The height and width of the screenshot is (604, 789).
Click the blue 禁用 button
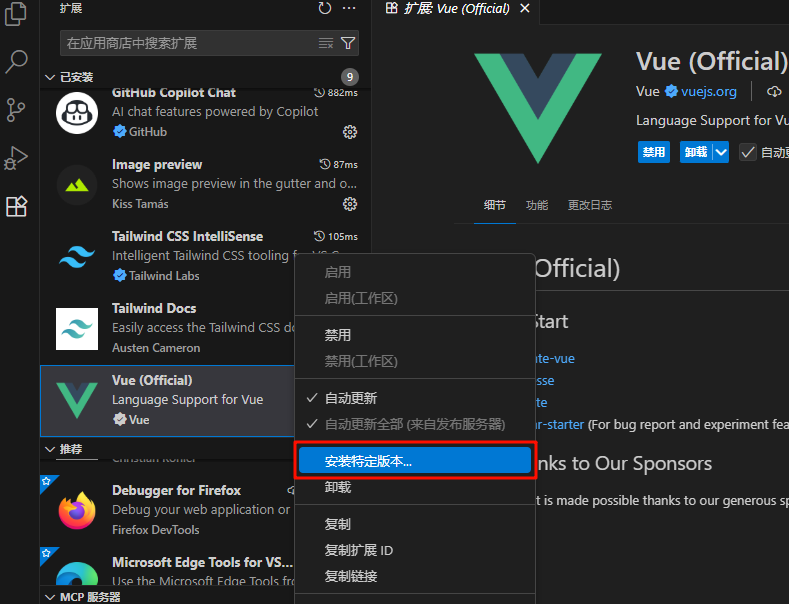[654, 152]
